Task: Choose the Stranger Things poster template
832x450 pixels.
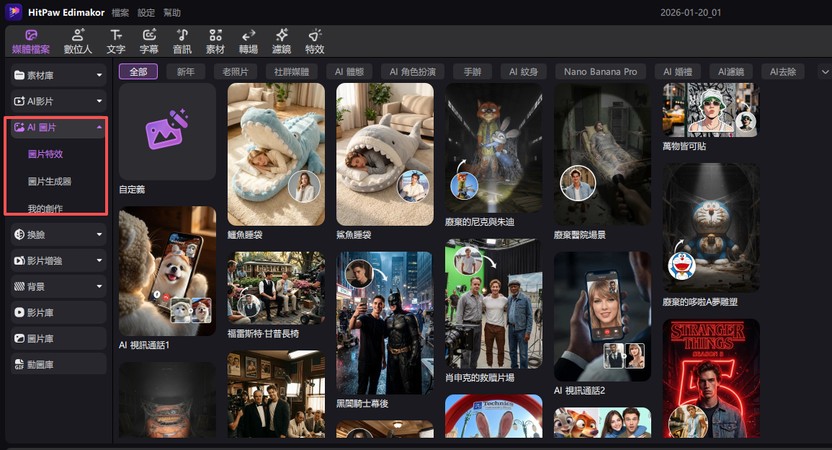Action: pos(711,378)
